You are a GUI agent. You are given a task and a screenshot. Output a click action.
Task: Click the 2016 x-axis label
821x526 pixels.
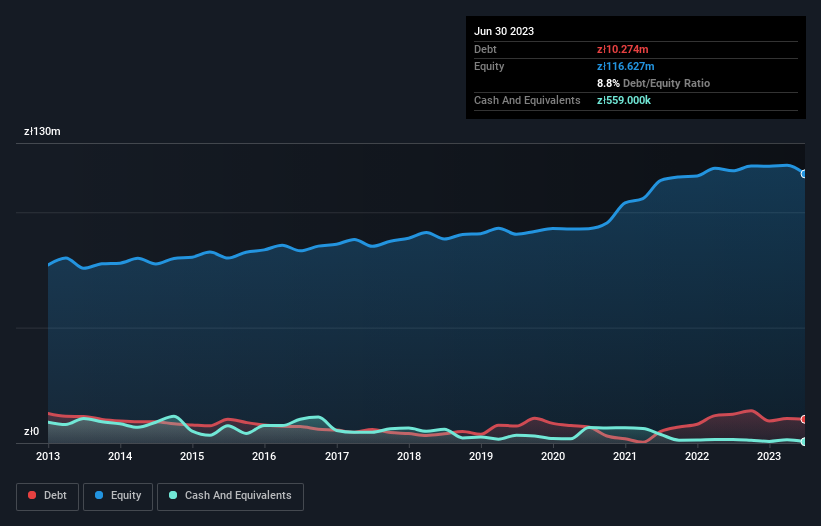(264, 456)
